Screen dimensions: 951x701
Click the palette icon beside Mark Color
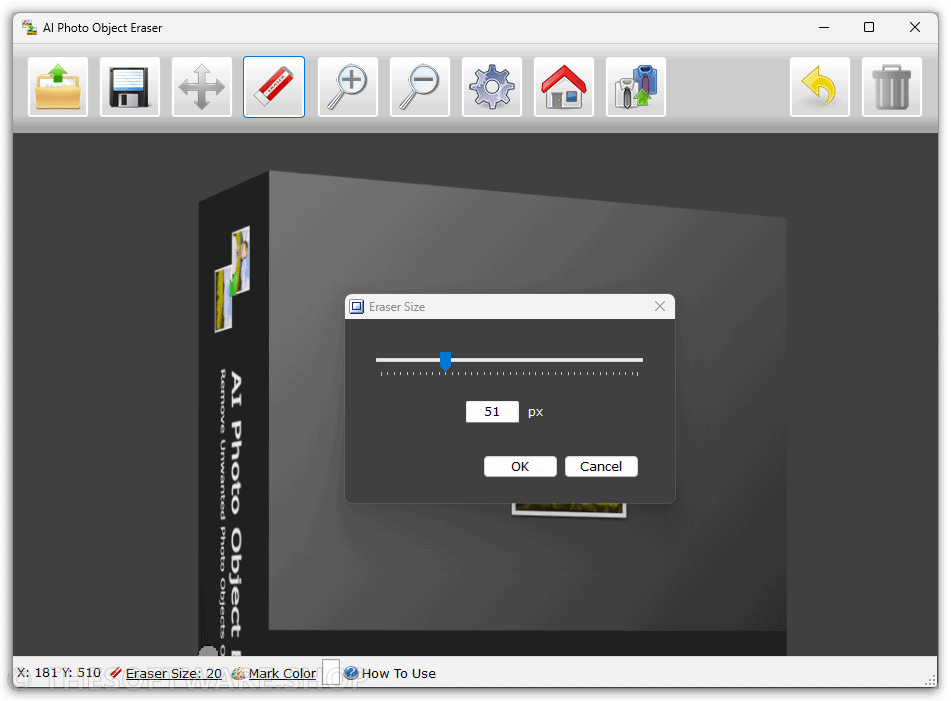click(239, 673)
